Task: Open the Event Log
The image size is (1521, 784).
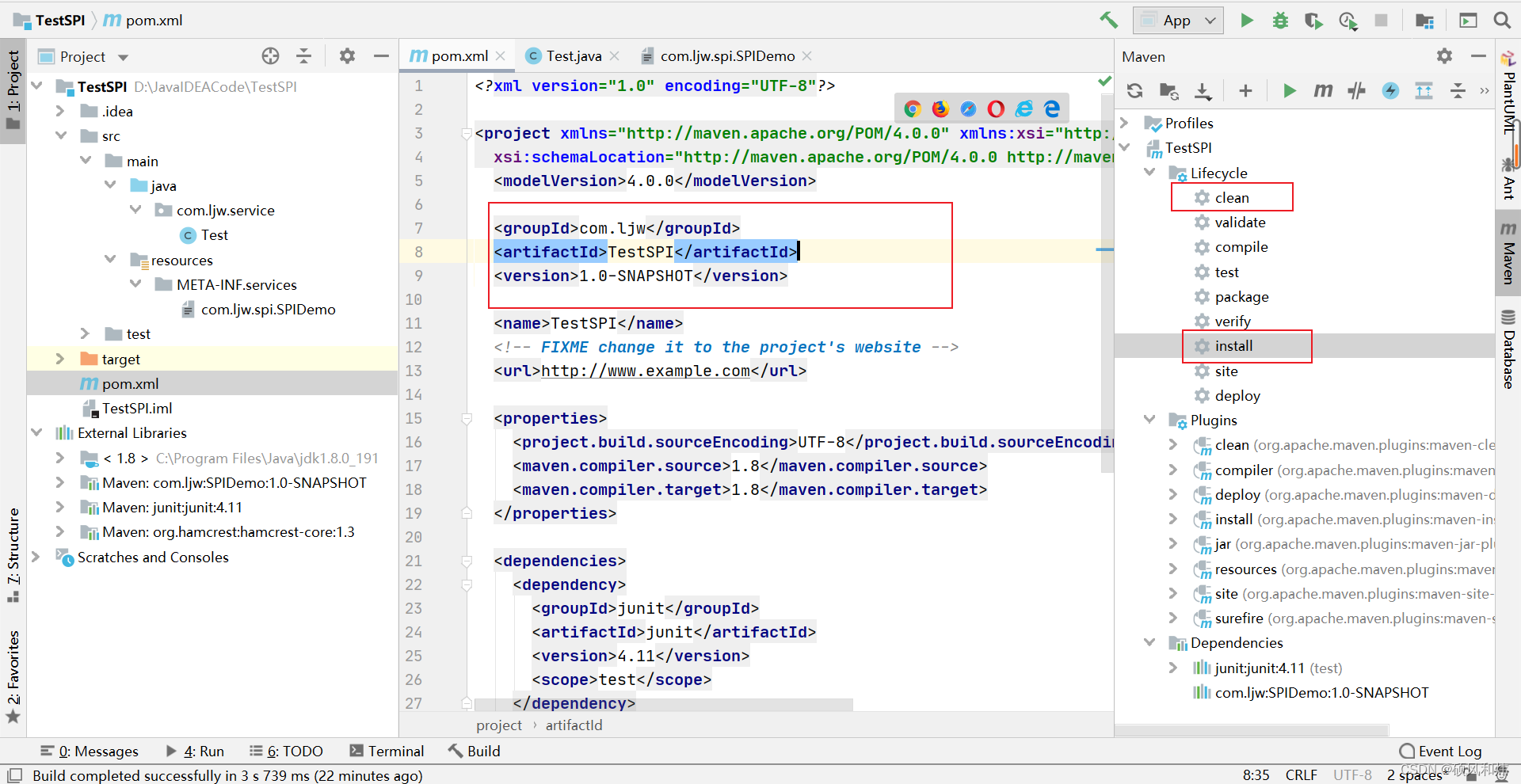Action: pos(1441,752)
